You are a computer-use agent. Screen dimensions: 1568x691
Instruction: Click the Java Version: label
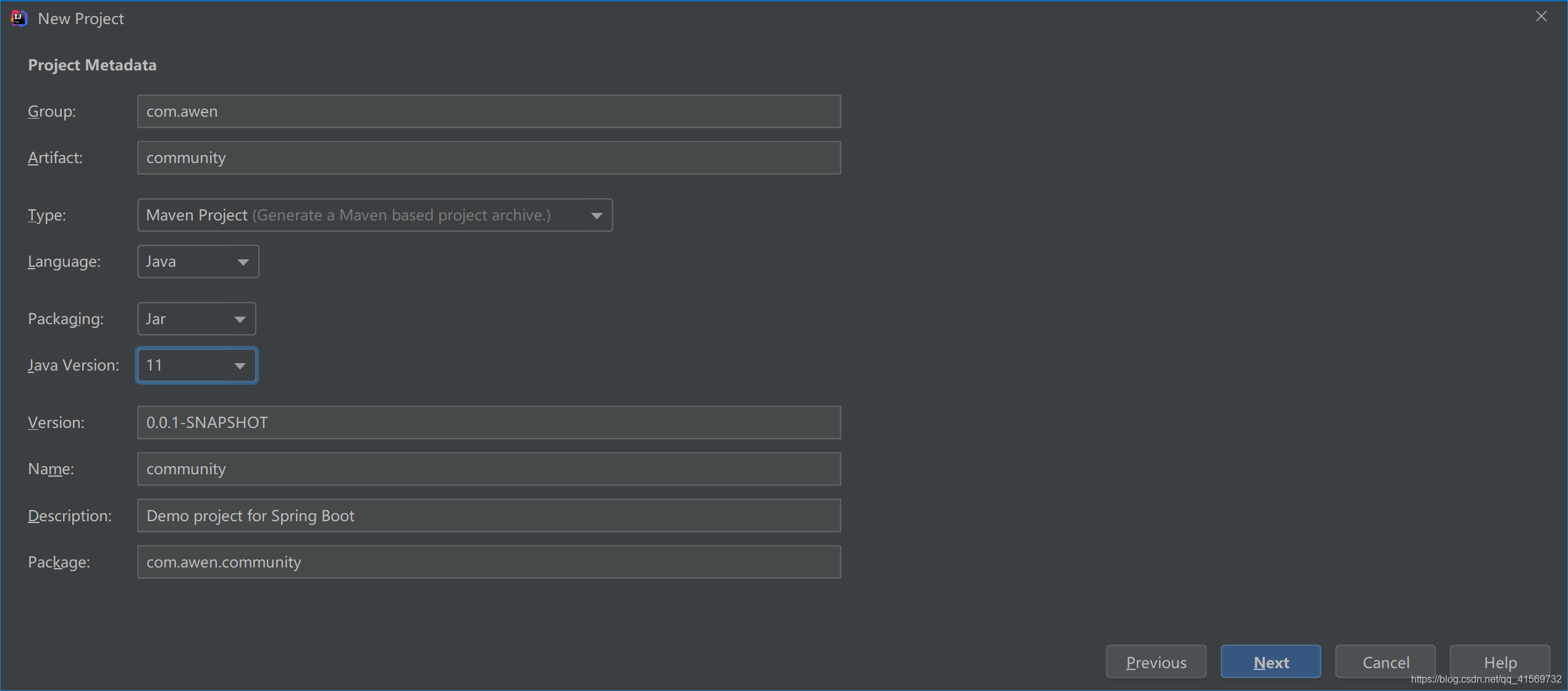[74, 365]
